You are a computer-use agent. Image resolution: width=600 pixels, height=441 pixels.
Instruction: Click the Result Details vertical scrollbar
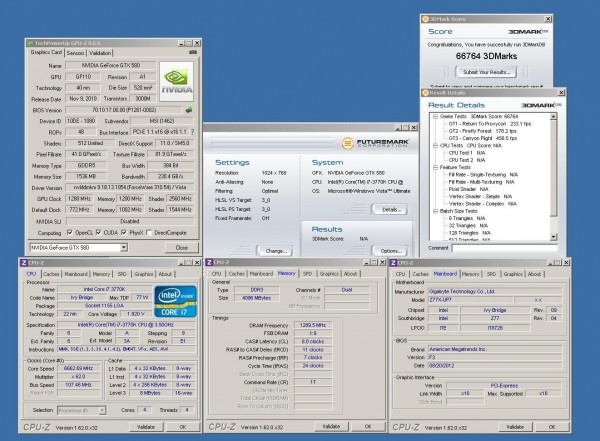pyautogui.click(x=554, y=177)
